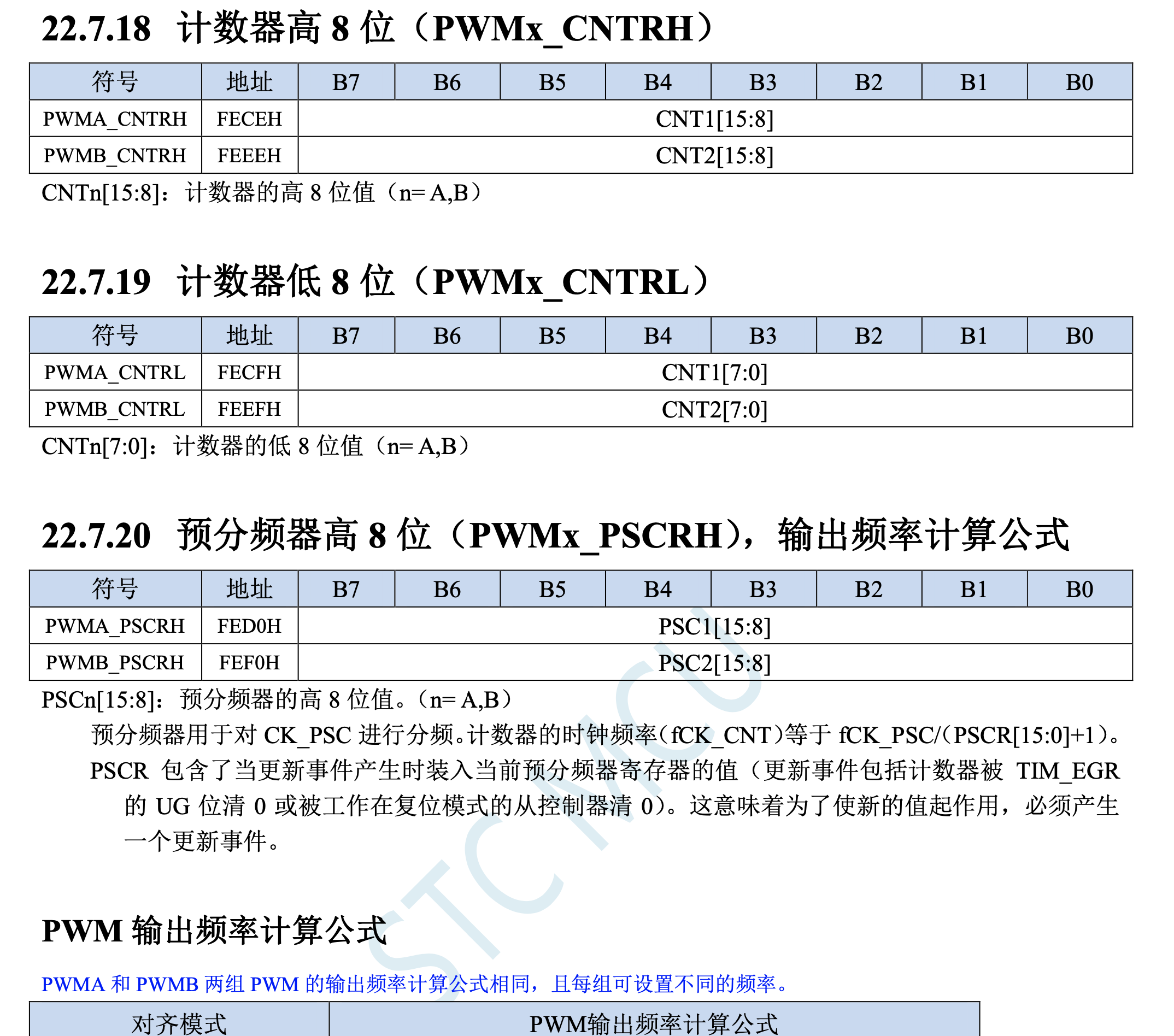This screenshot has height=1036, width=1174.
Task: Select B0 header in the PWMx_PSCRH table
Action: [x=1080, y=588]
